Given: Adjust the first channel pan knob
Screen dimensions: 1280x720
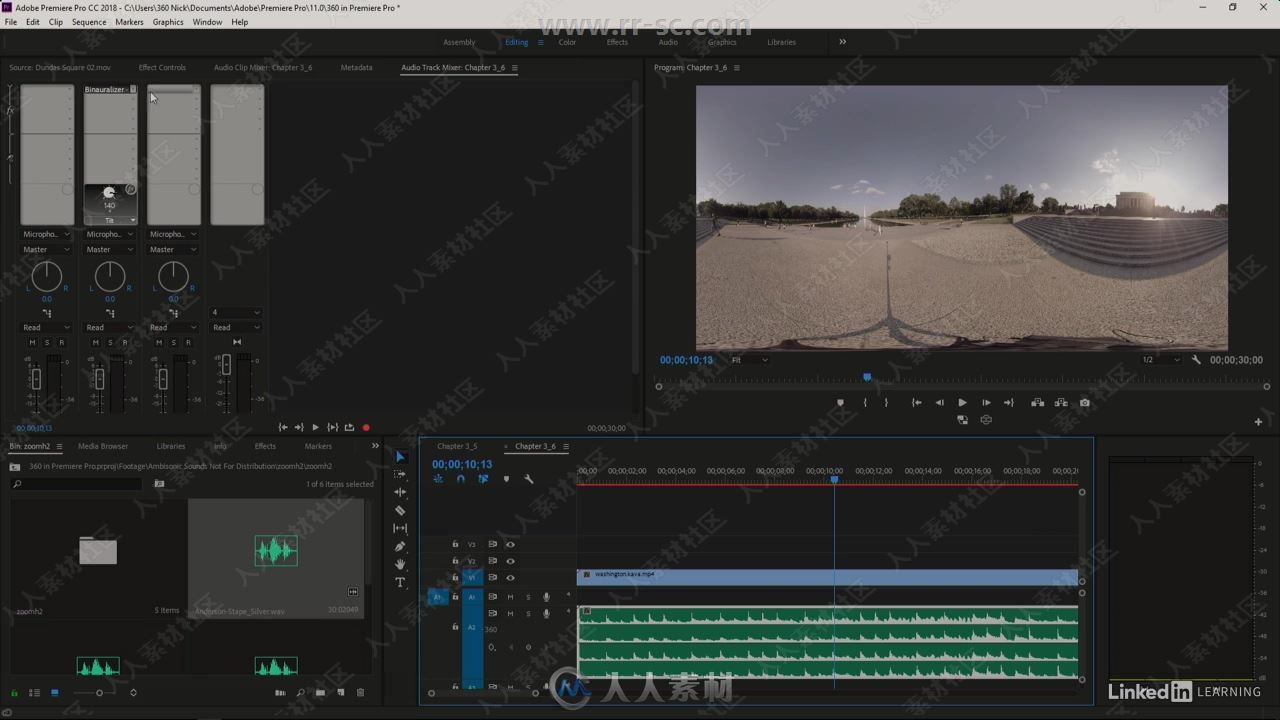Looking at the screenshot, I should click(46, 276).
